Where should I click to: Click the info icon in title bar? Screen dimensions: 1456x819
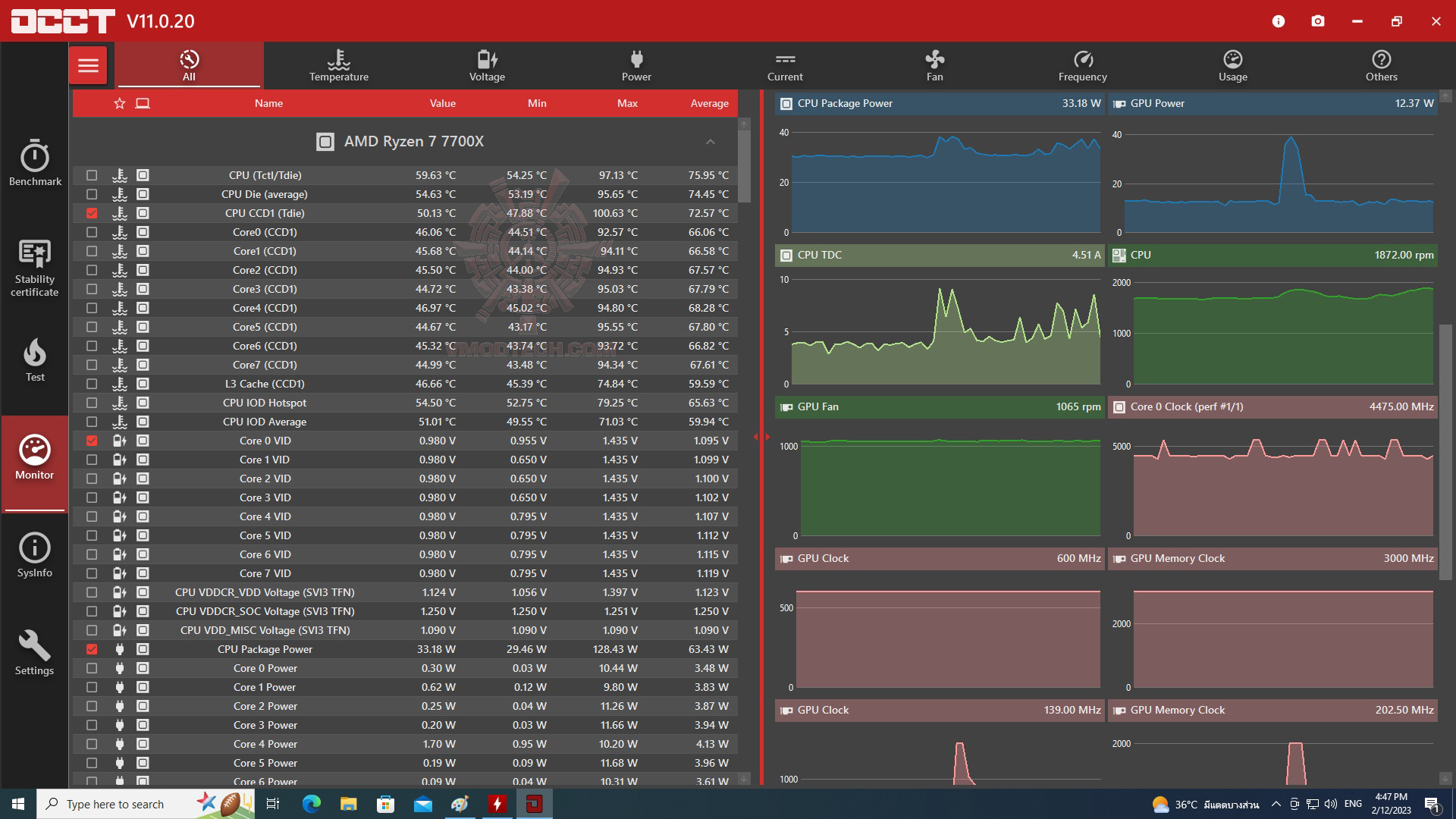(1279, 21)
